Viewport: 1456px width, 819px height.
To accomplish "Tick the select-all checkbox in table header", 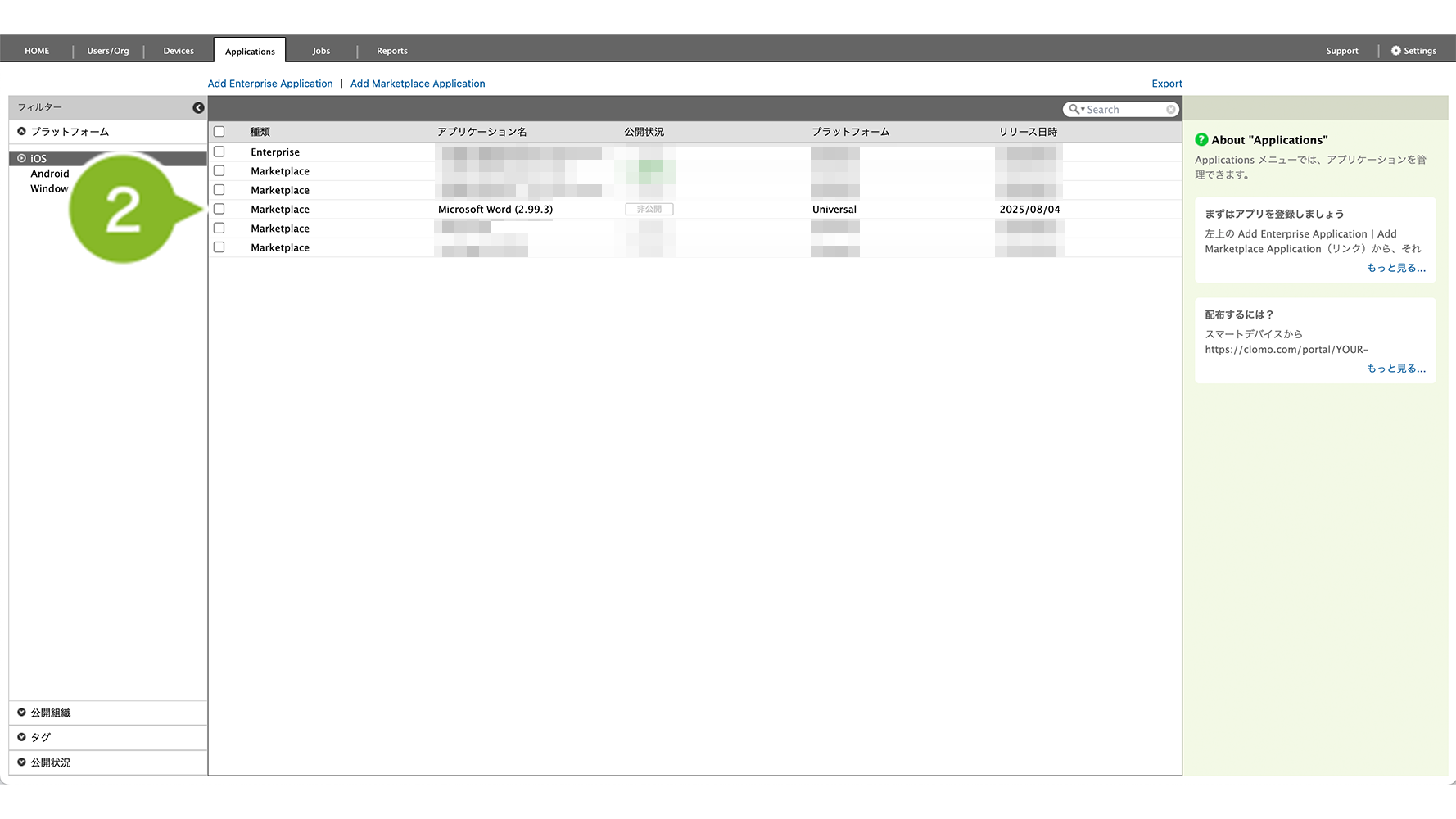I will [219, 132].
